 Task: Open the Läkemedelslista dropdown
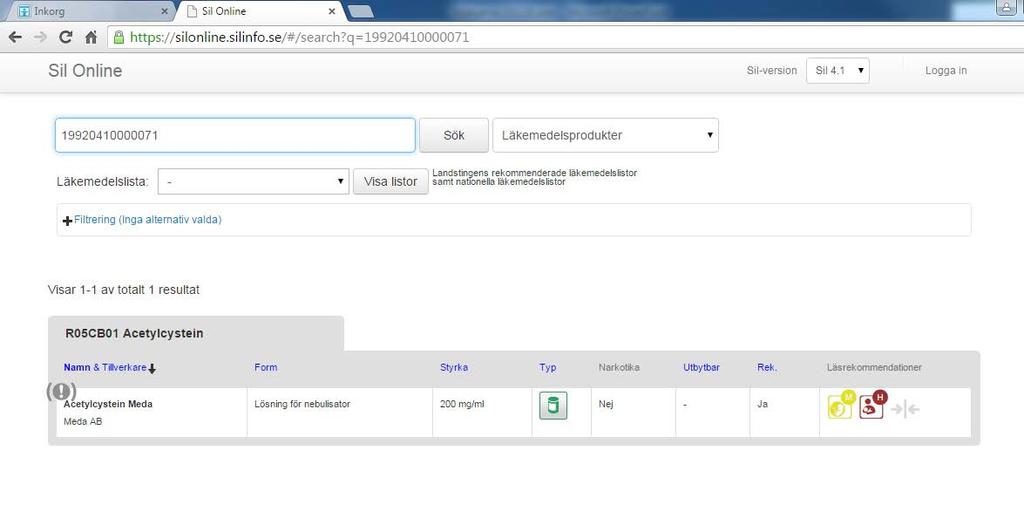tap(253, 182)
